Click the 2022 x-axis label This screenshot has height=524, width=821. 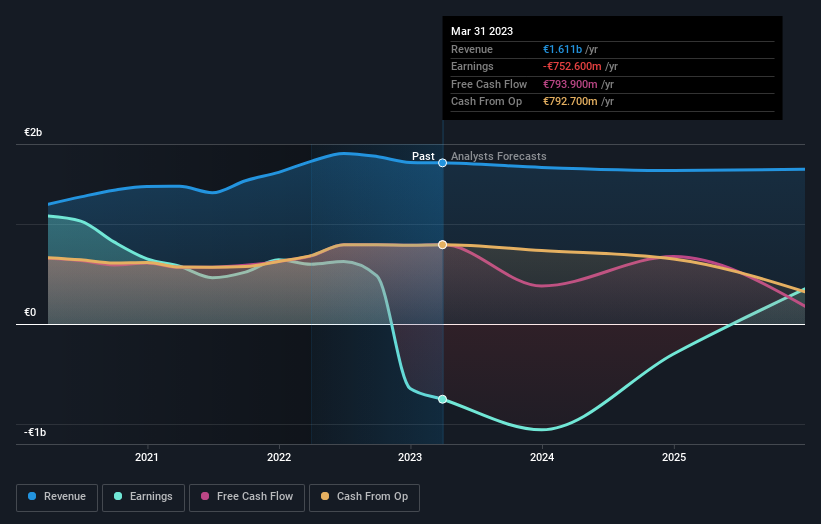point(279,457)
